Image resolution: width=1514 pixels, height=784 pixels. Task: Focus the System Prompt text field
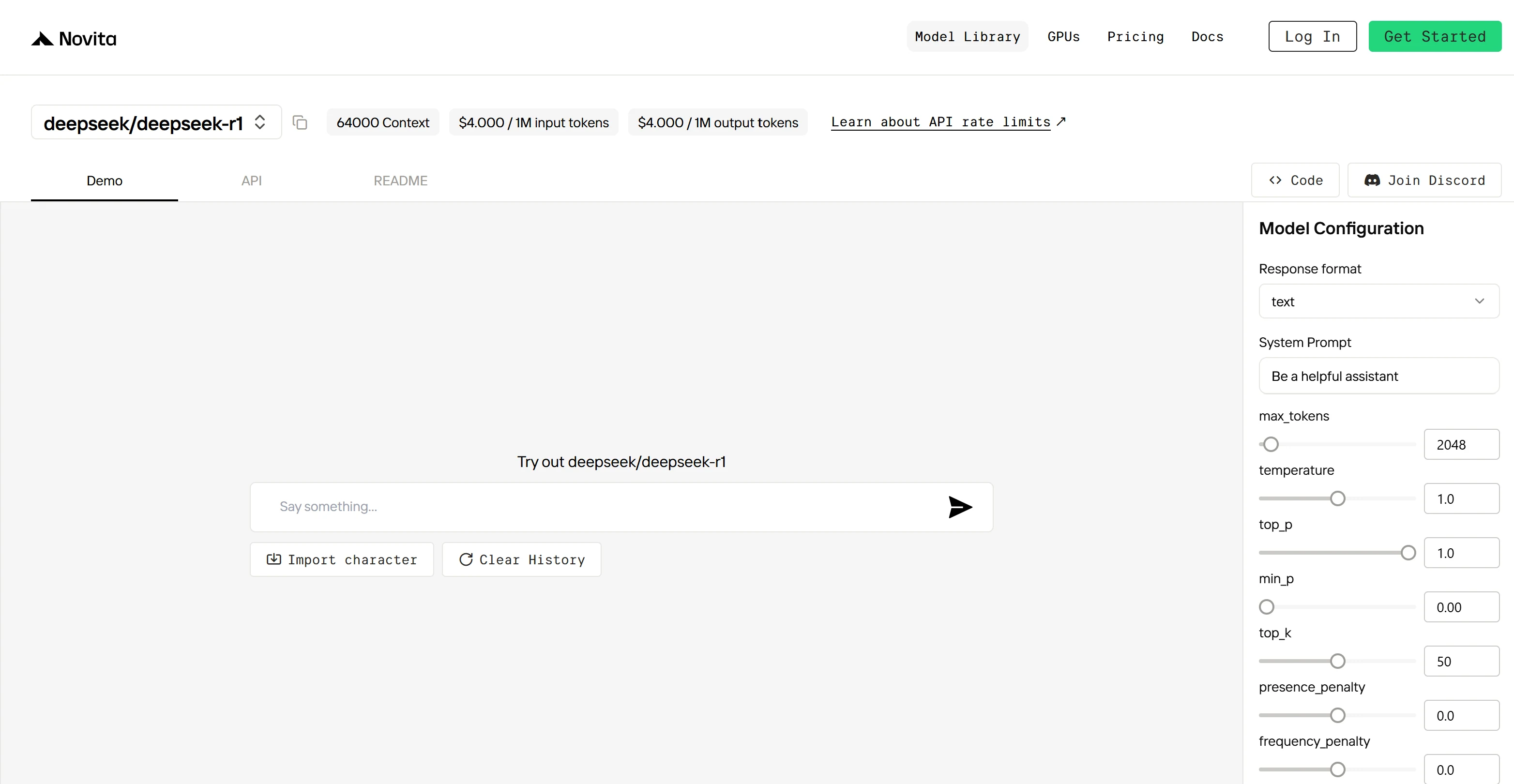pos(1378,376)
